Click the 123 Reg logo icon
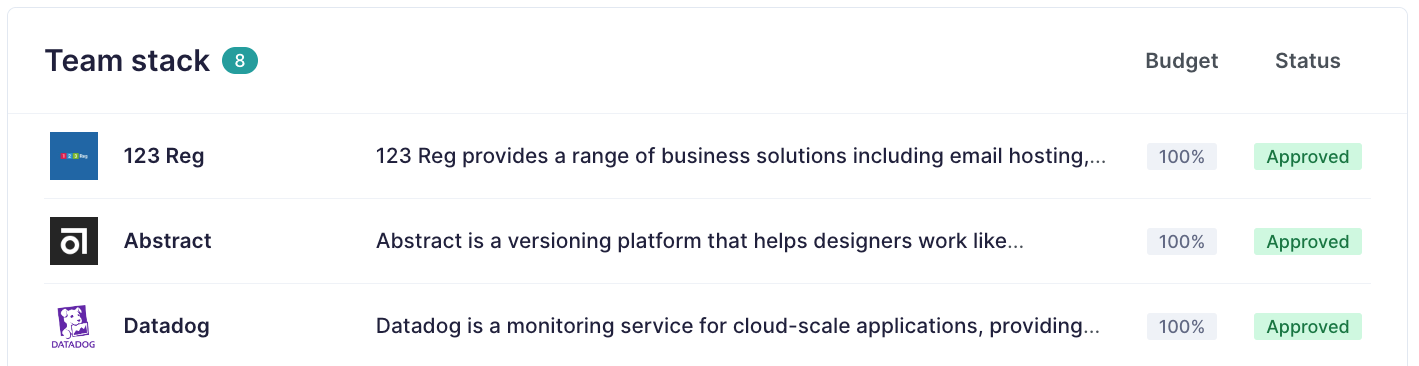The image size is (1419, 366). (74, 156)
